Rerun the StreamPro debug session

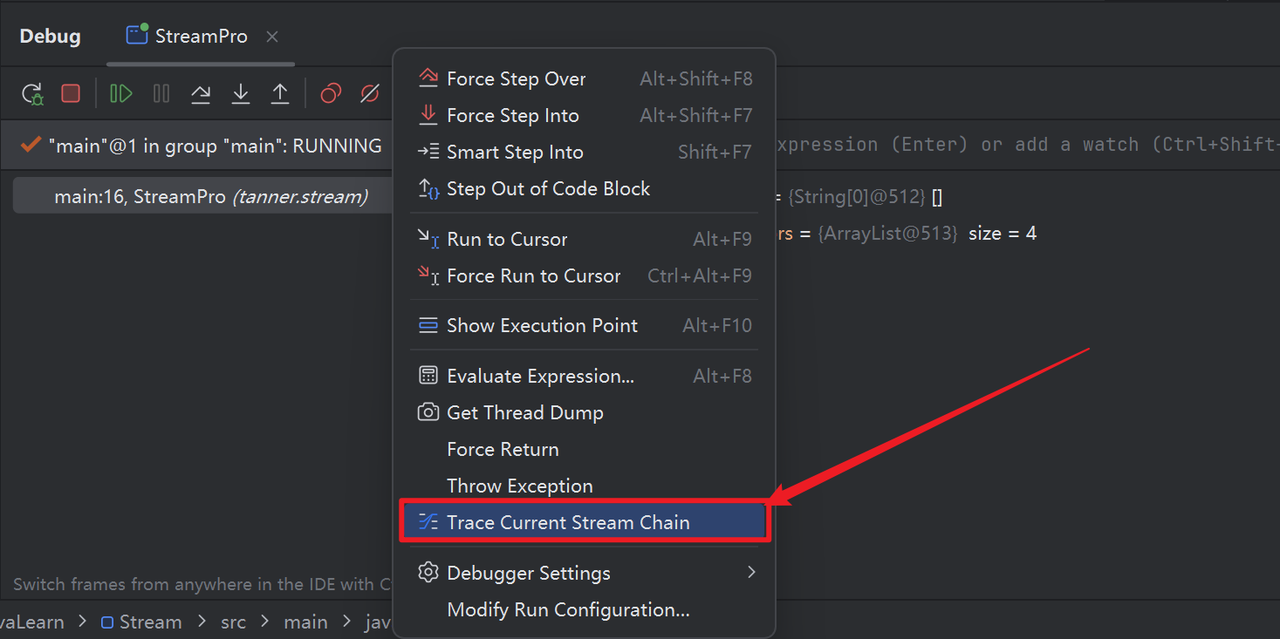(x=32, y=94)
